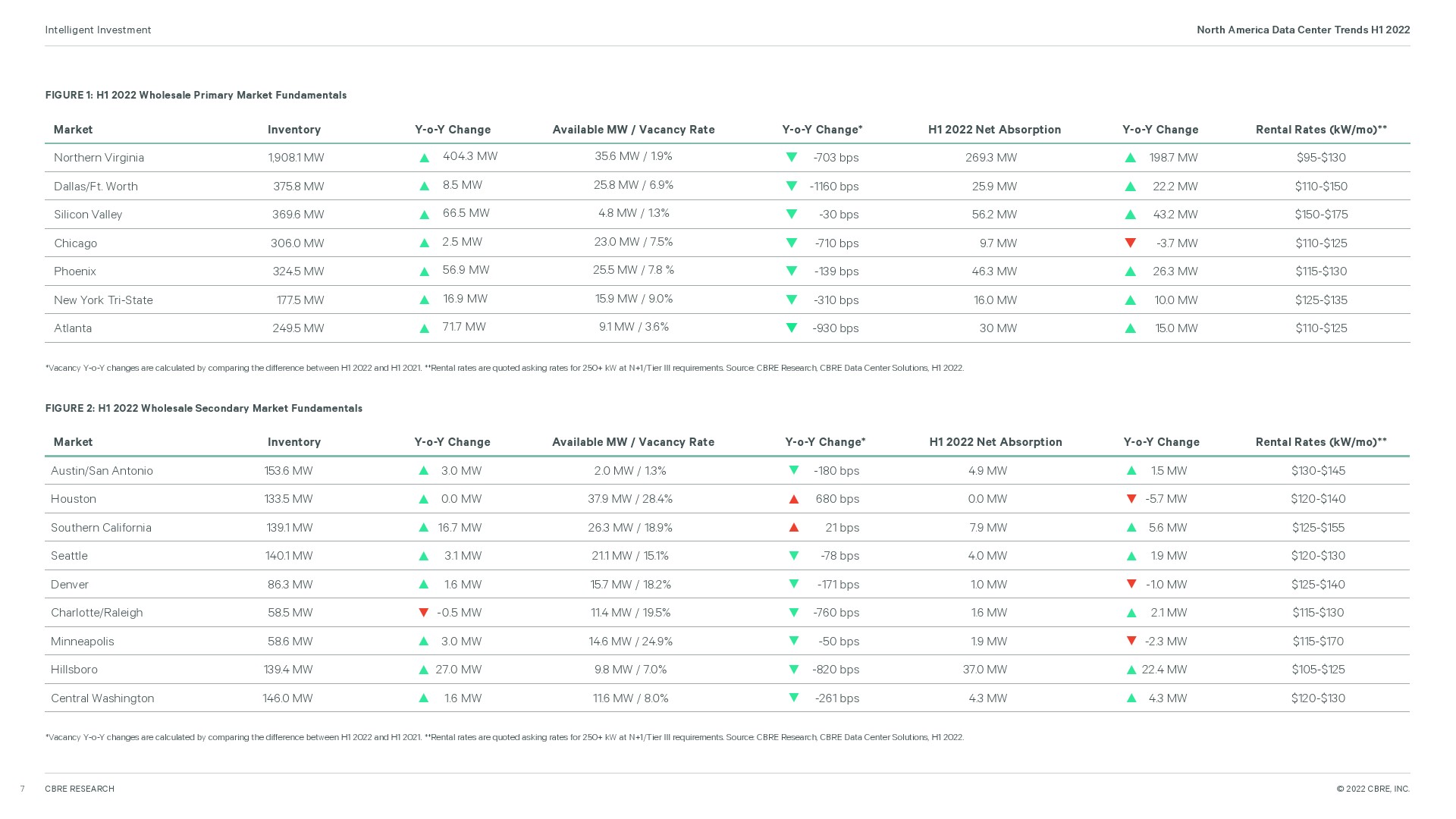Click the green down arrow beside -930 bps
Image resolution: width=1456 pixels, height=819 pixels.
point(792,328)
